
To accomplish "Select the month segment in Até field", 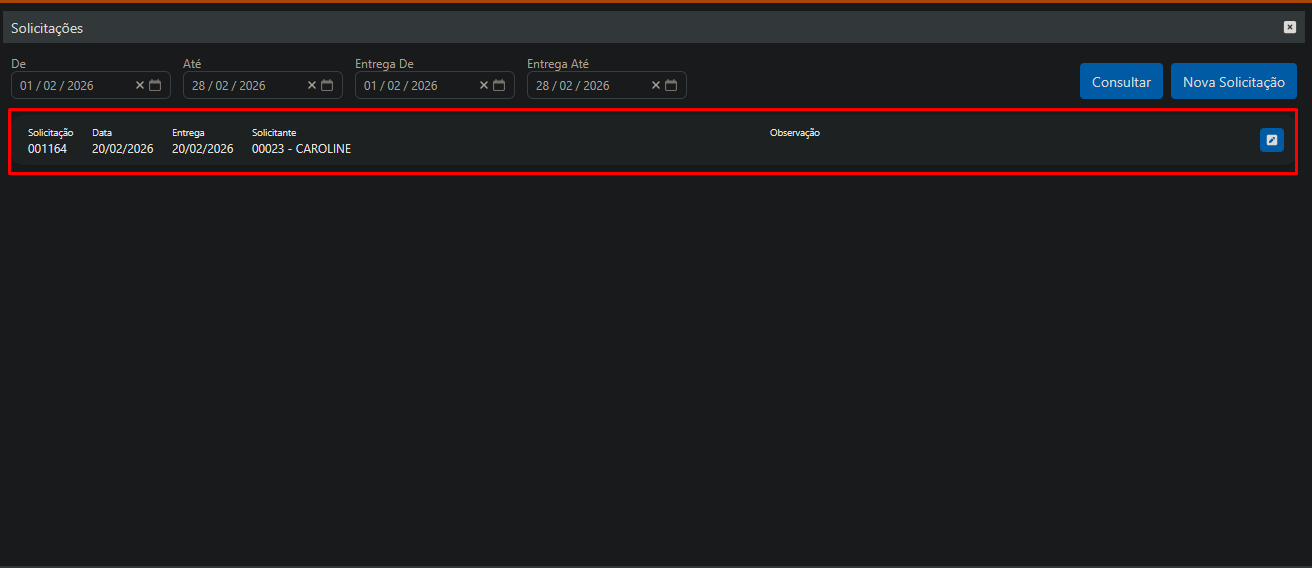I will pos(222,86).
